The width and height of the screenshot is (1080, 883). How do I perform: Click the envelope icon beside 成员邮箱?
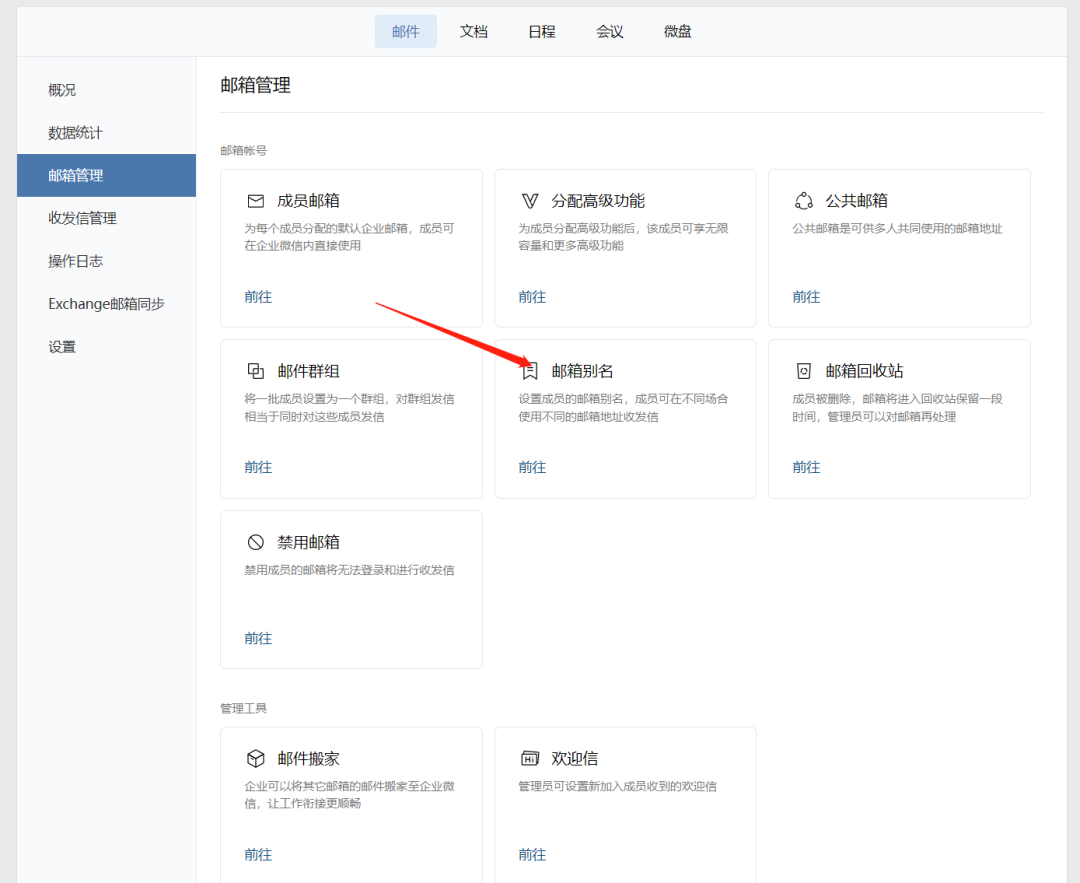pyautogui.click(x=256, y=201)
